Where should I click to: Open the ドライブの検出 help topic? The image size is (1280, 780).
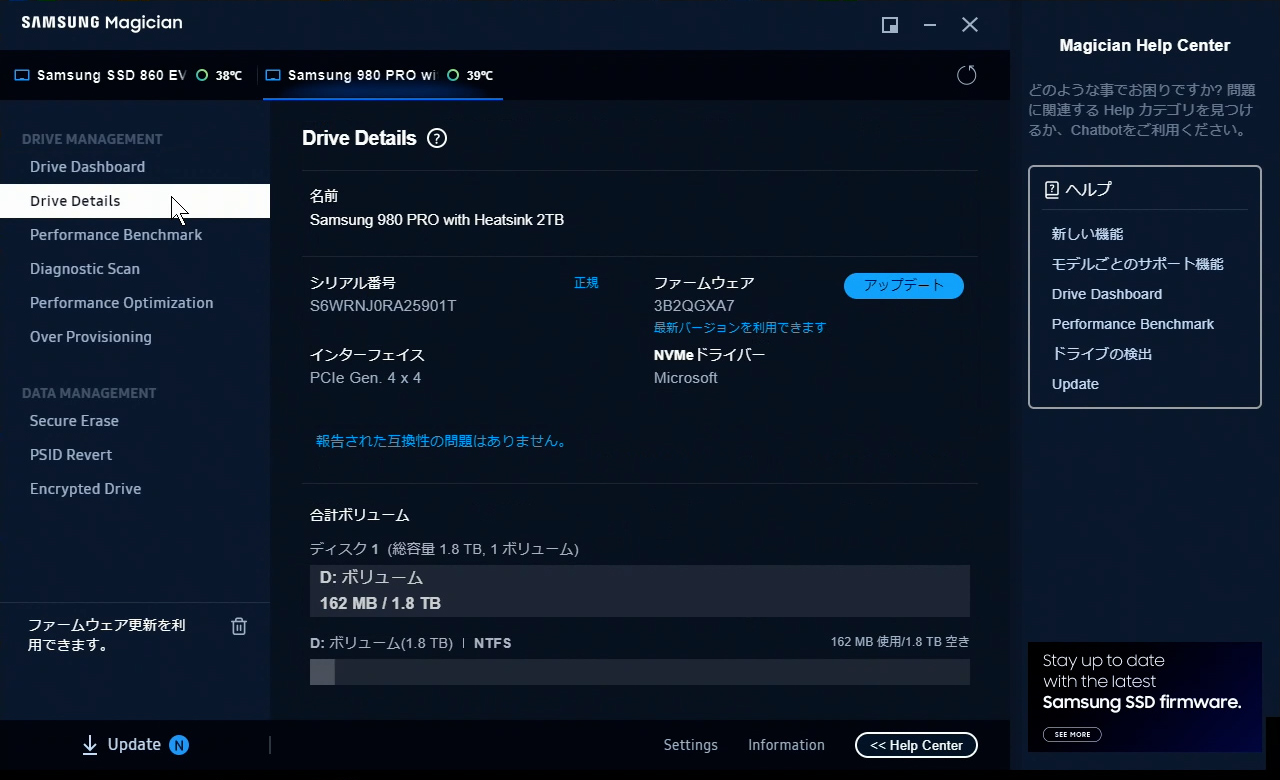1102,354
